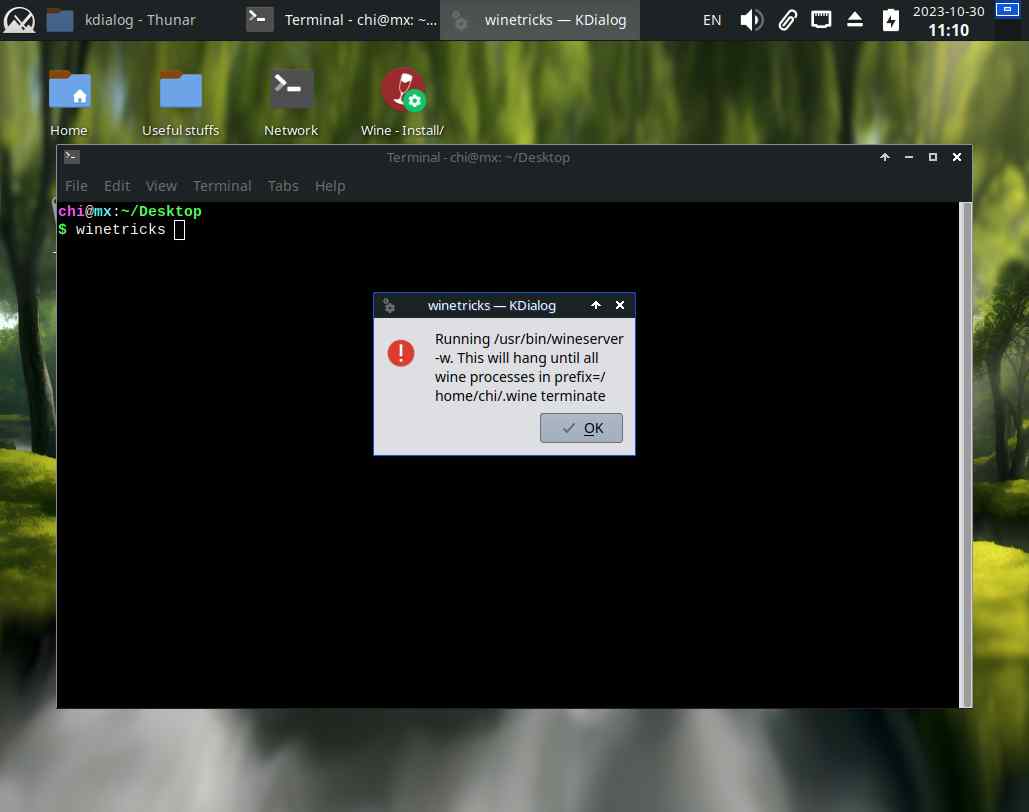The width and height of the screenshot is (1029, 812).
Task: Click the eject removable media tray icon
Action: click(854, 20)
